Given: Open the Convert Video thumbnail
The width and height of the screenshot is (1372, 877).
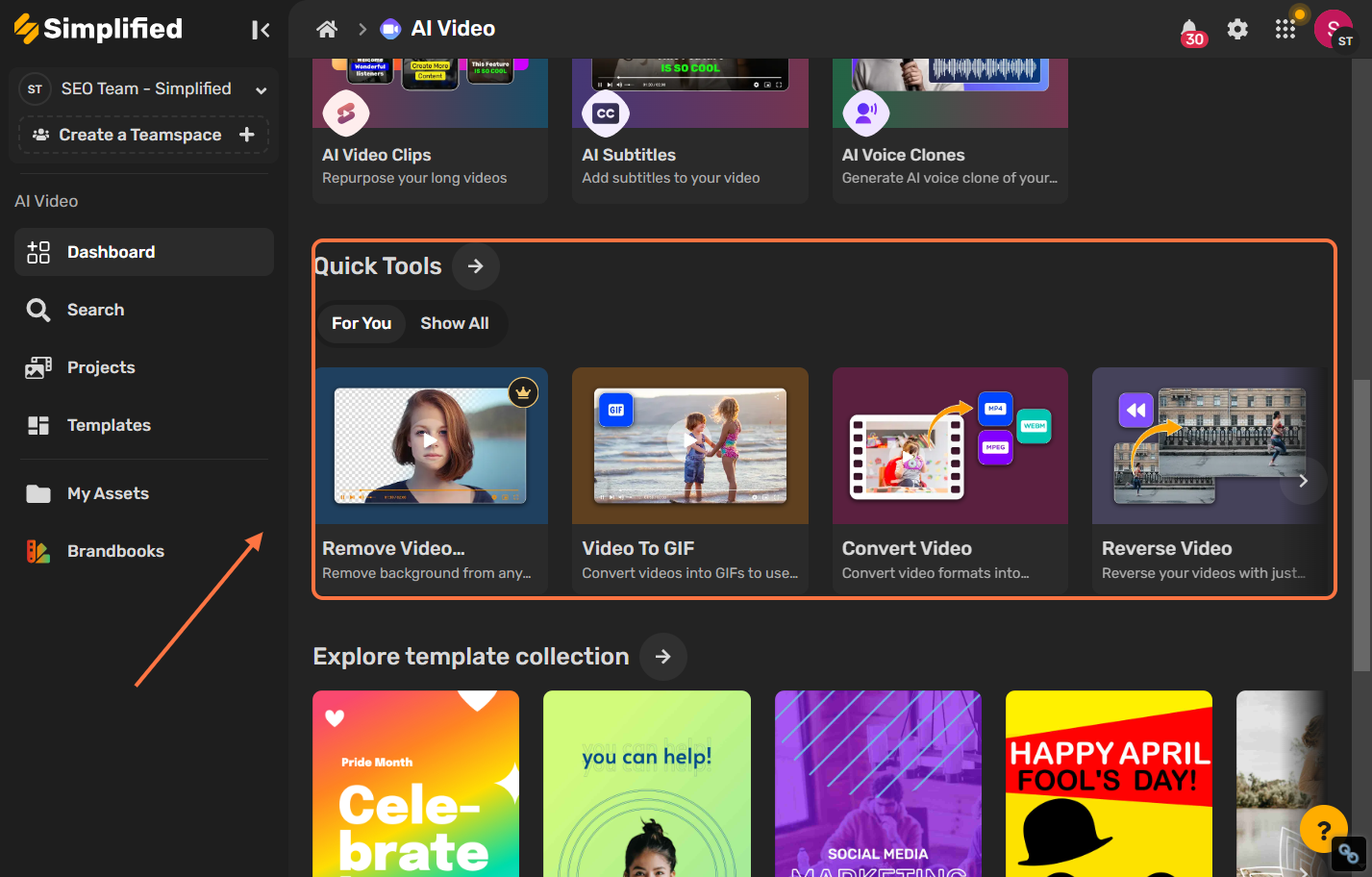Looking at the screenshot, I should [x=950, y=445].
